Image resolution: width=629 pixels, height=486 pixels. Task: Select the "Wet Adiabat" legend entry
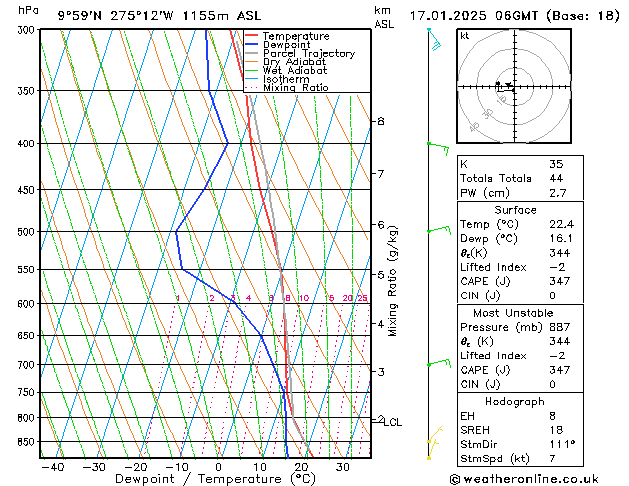tap(295, 70)
